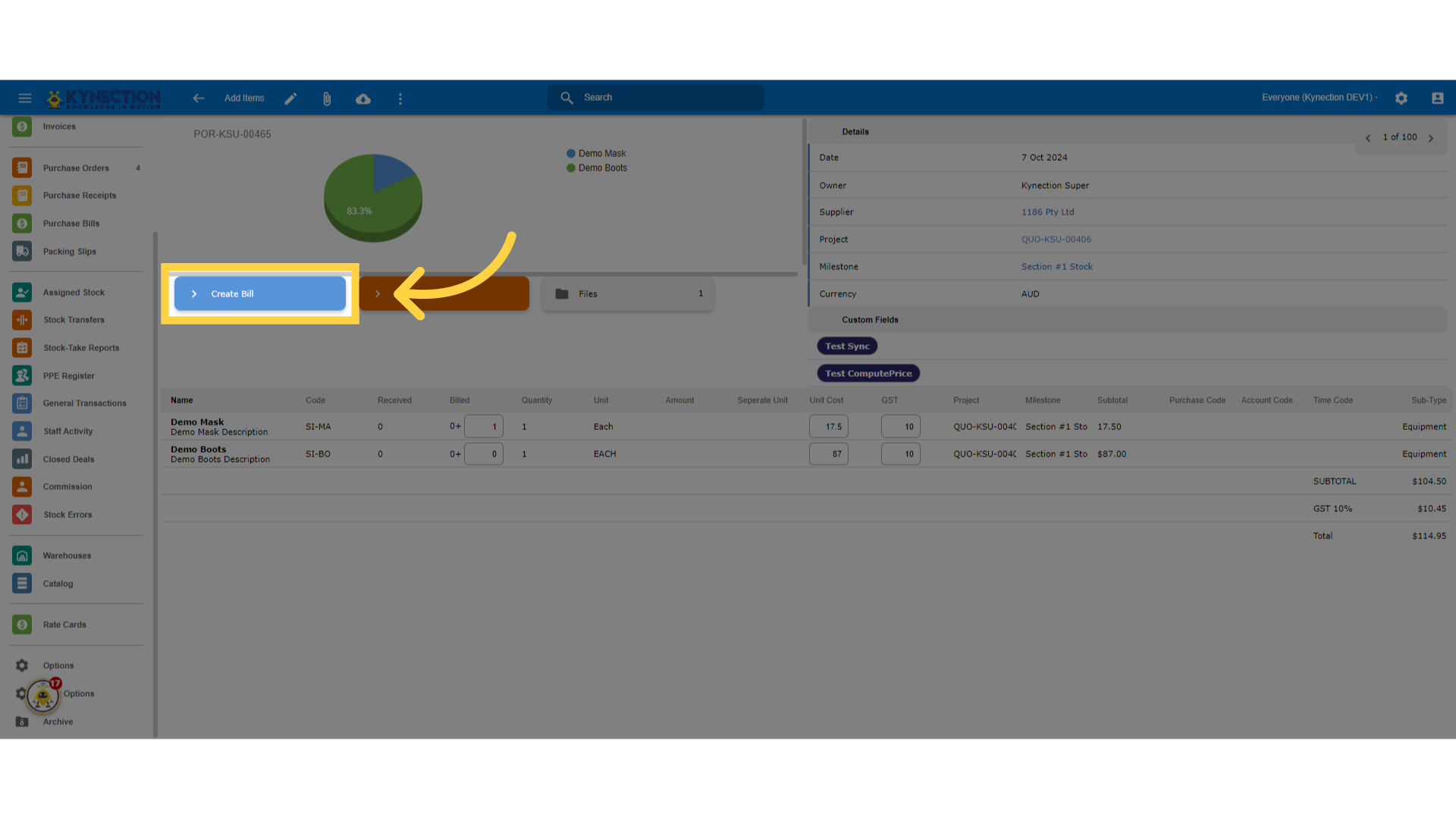1456x819 pixels.
Task: Click the Stock Transfers icon
Action: [21, 319]
